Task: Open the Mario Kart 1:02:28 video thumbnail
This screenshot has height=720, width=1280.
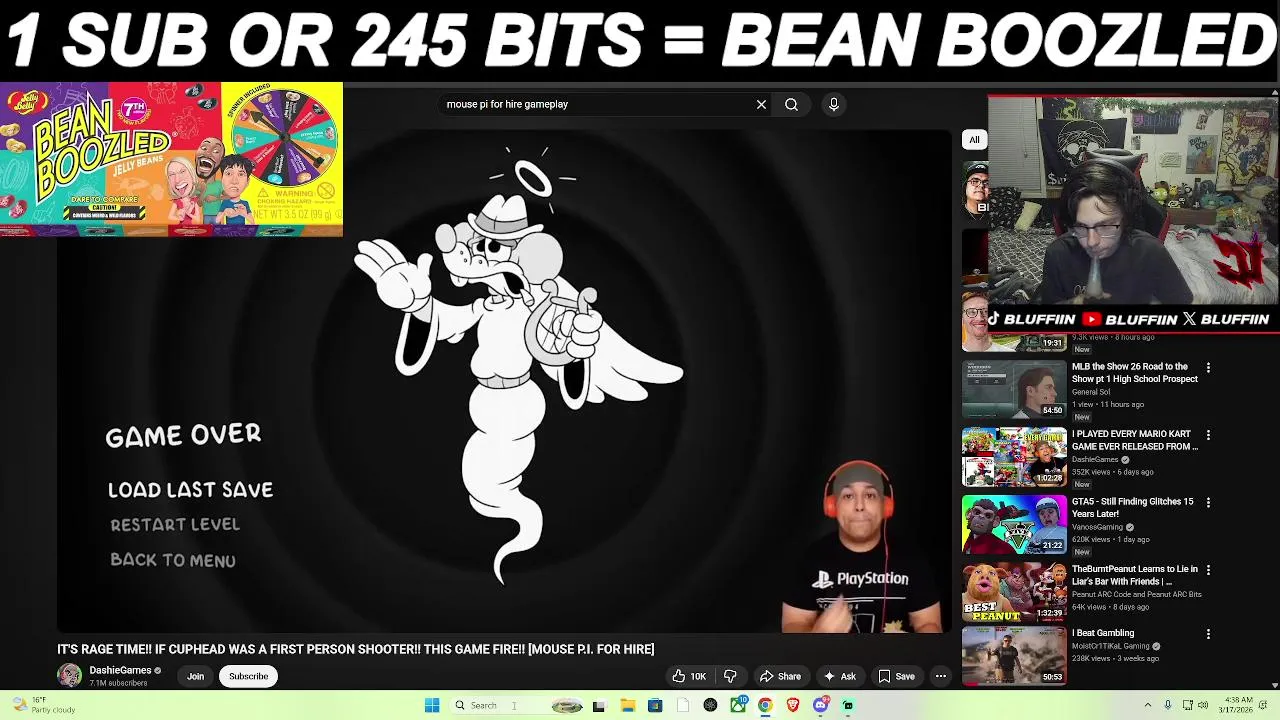Action: 1014,457
